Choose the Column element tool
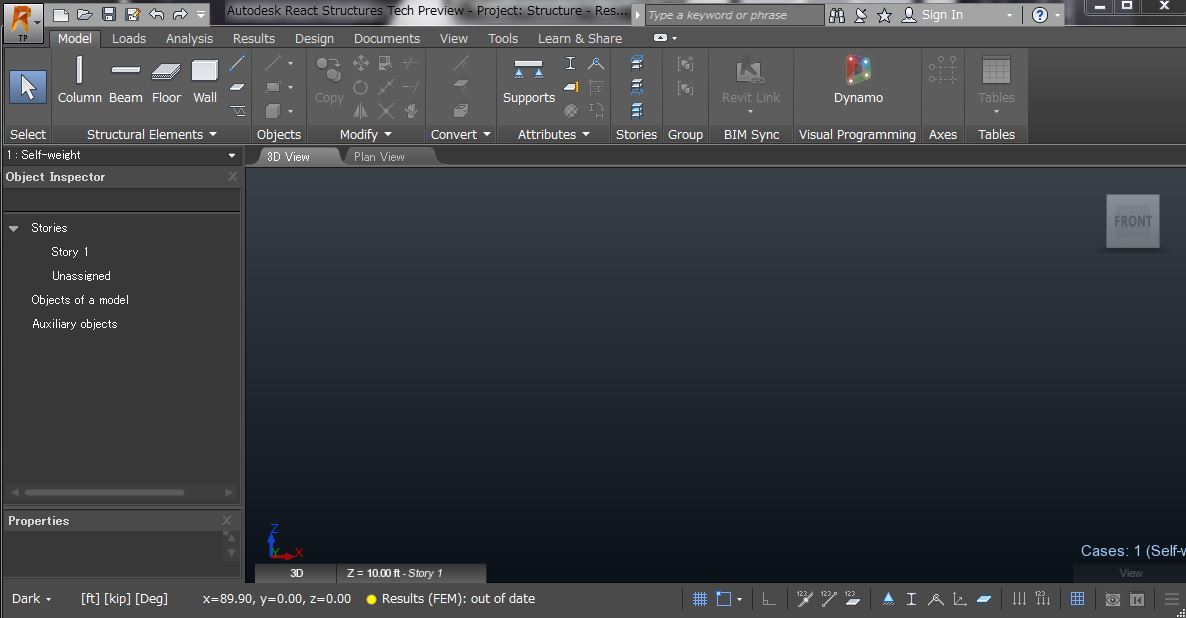This screenshot has height=618, width=1186. [79, 80]
